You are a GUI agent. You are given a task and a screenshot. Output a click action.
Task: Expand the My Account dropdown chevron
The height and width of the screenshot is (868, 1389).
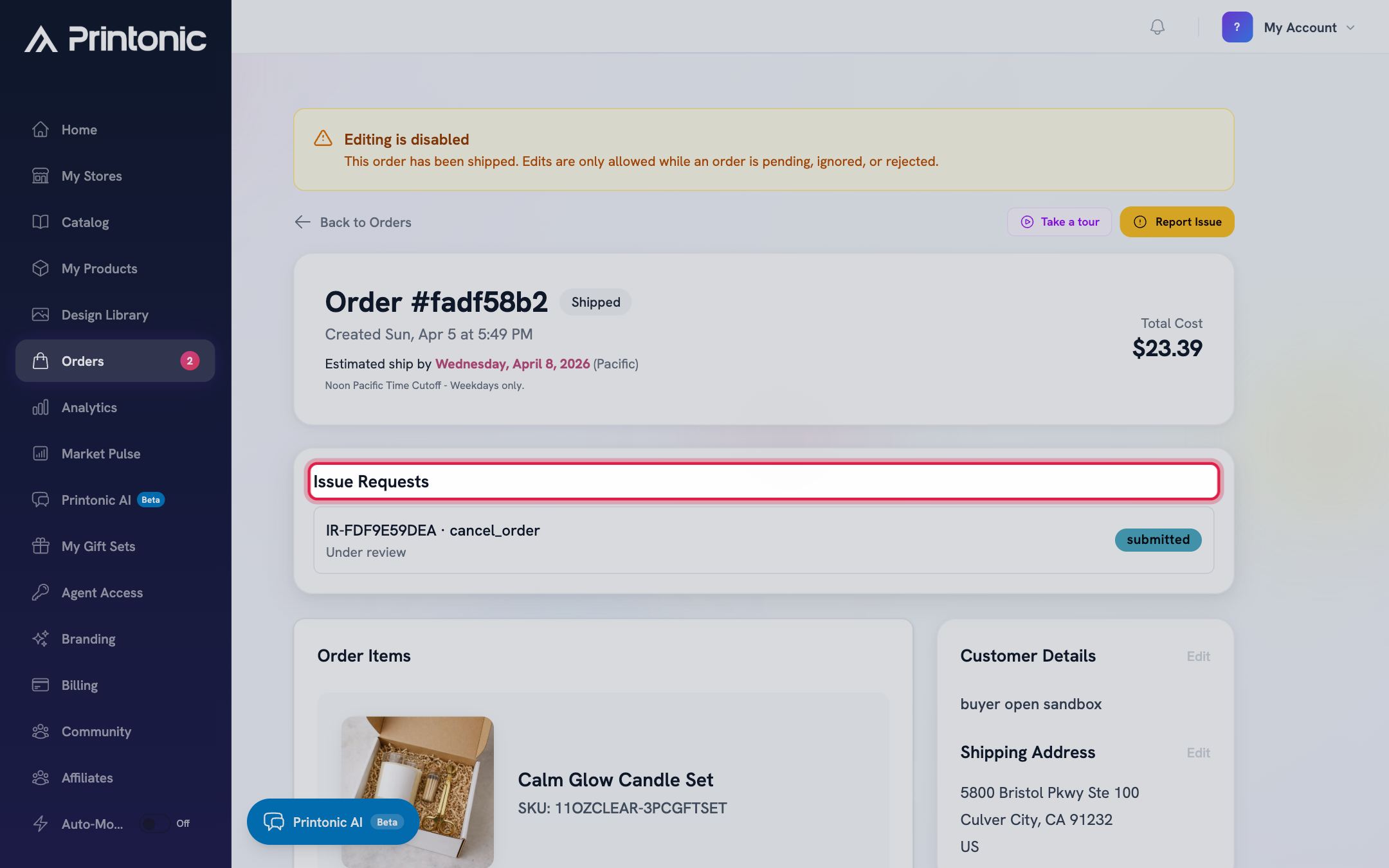[x=1350, y=28]
